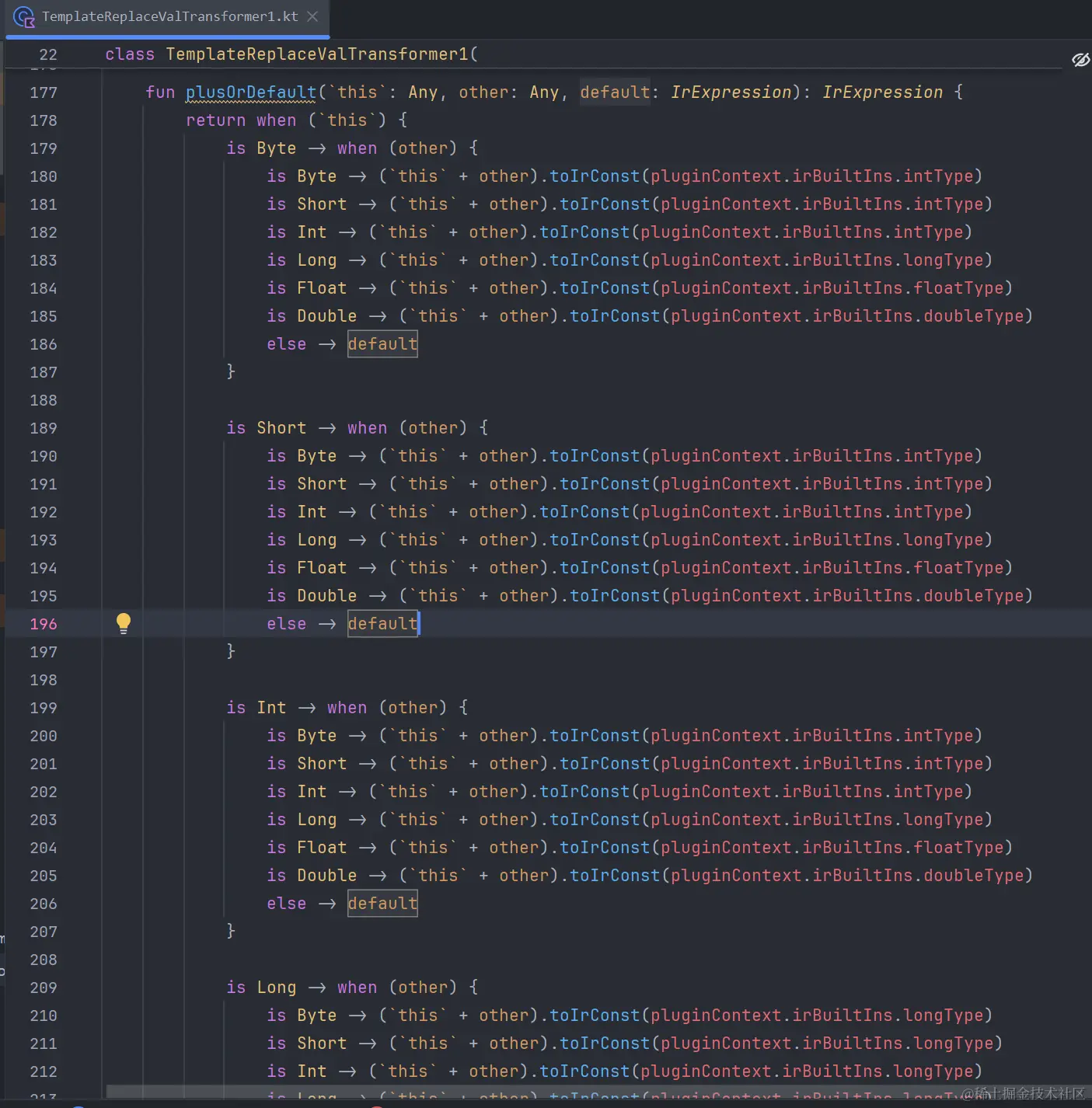Click 'is Byte' on line 179
This screenshot has width=1092, height=1108.
point(261,148)
